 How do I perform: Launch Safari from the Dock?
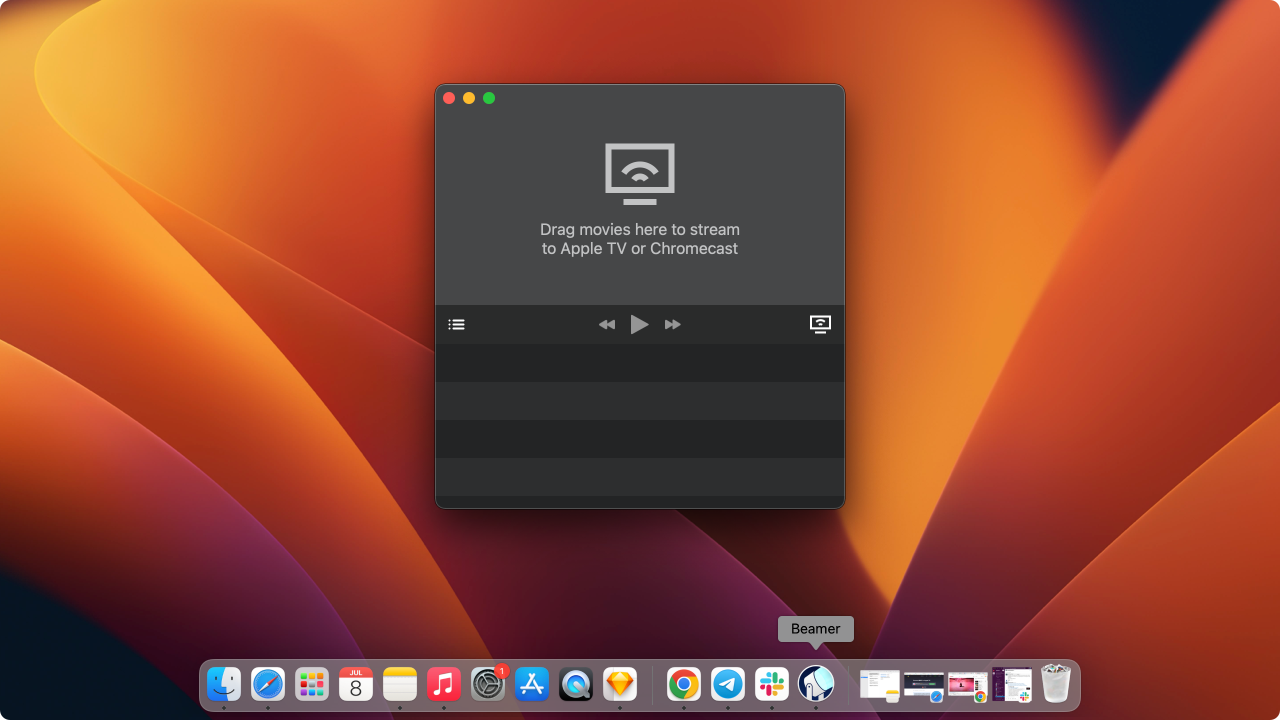[268, 684]
